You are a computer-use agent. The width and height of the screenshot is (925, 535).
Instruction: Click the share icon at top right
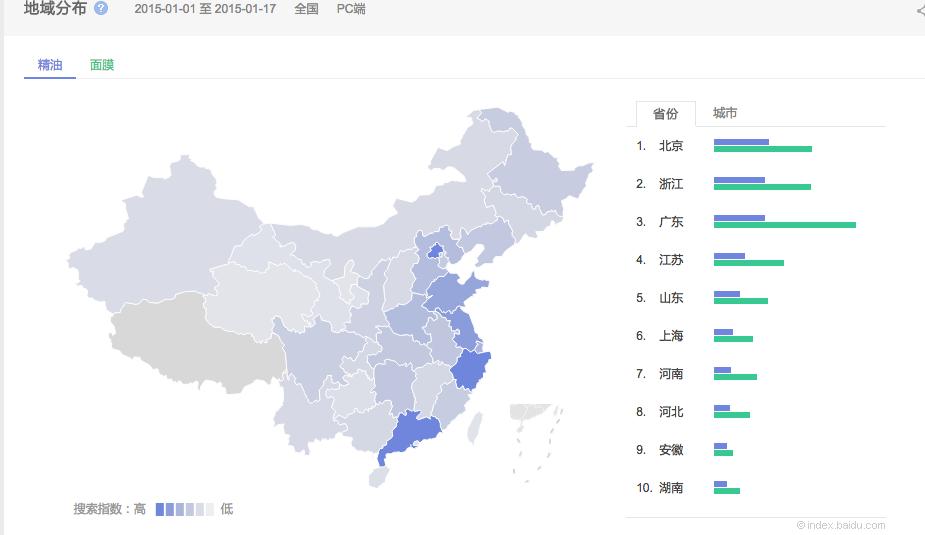click(x=921, y=10)
